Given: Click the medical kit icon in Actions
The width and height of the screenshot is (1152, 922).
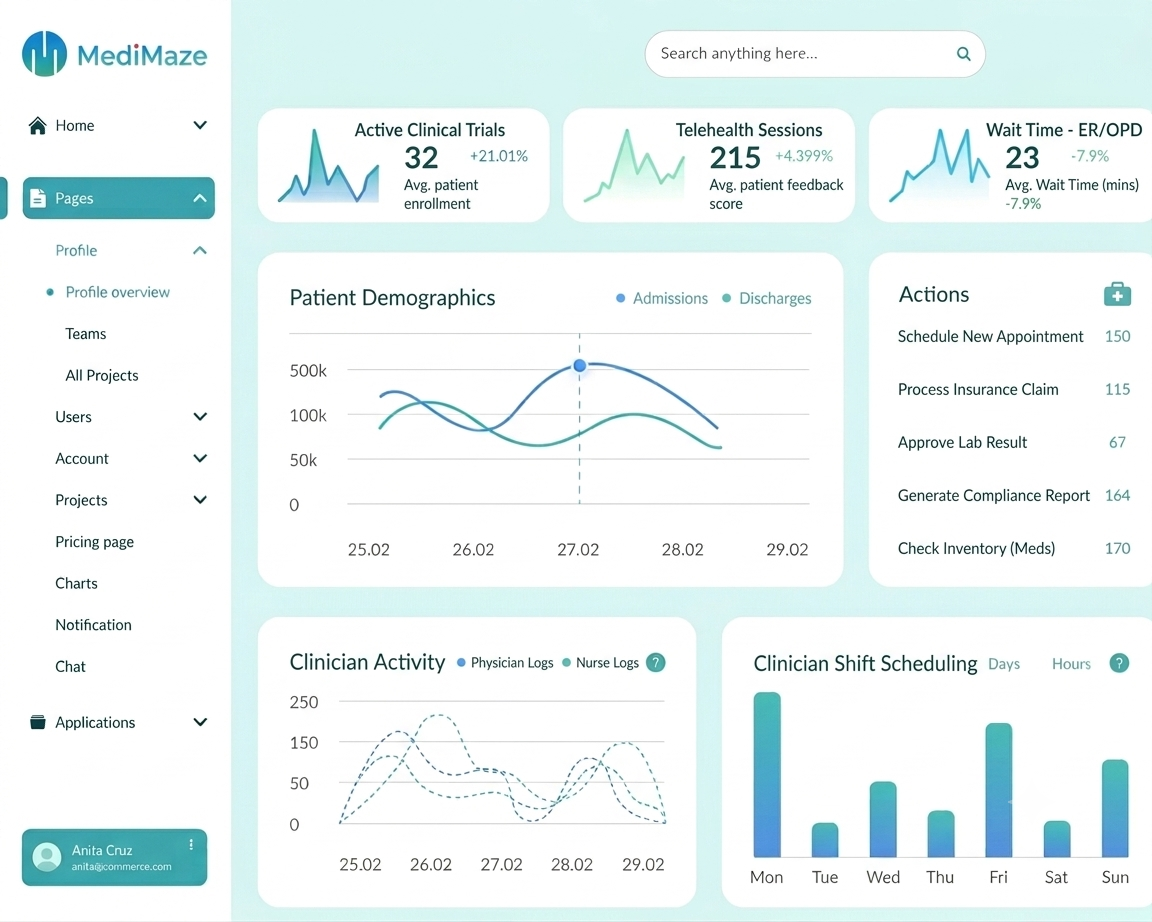Looking at the screenshot, I should pos(1117,294).
